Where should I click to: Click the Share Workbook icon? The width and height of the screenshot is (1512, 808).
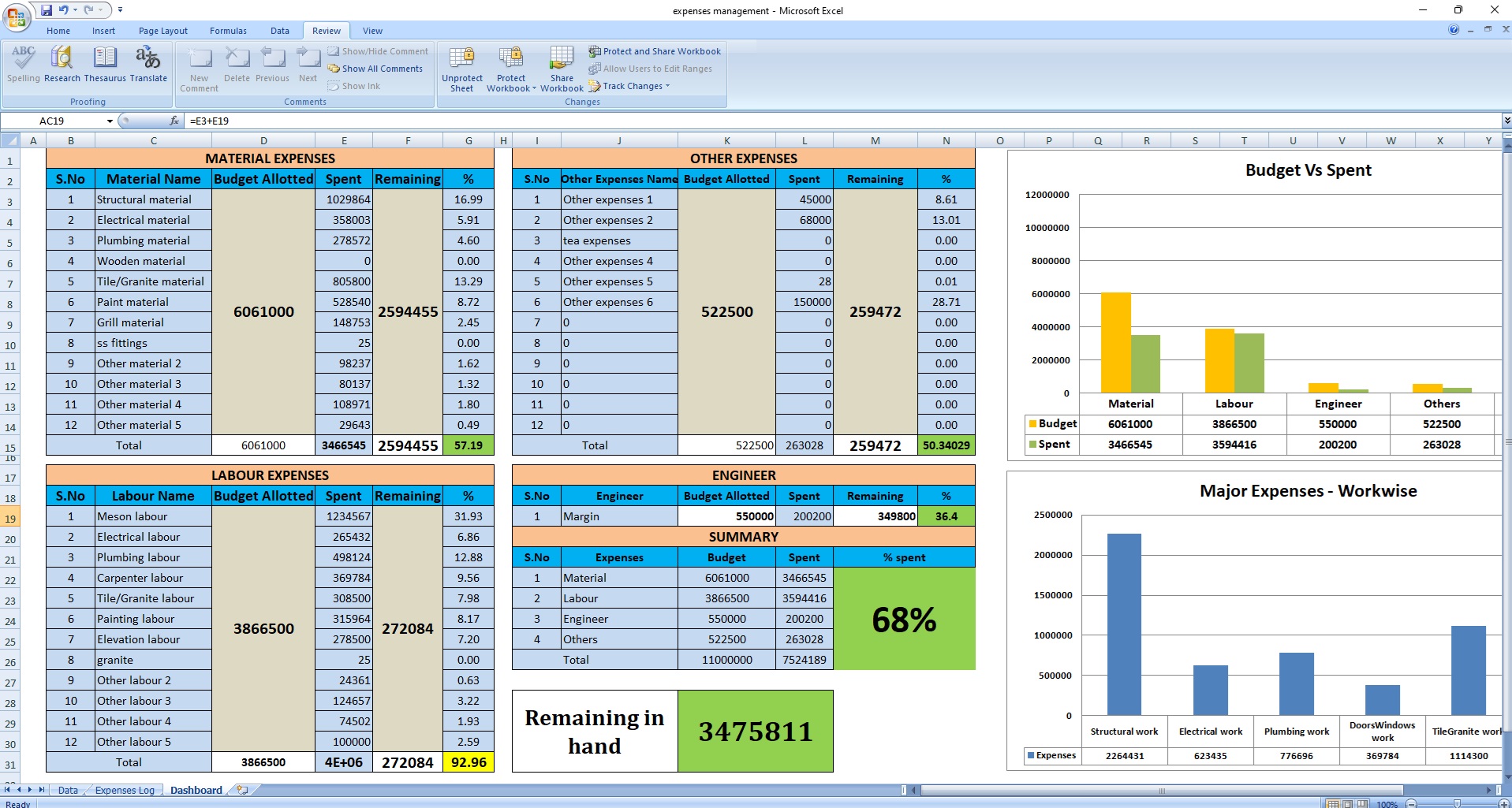pos(562,69)
